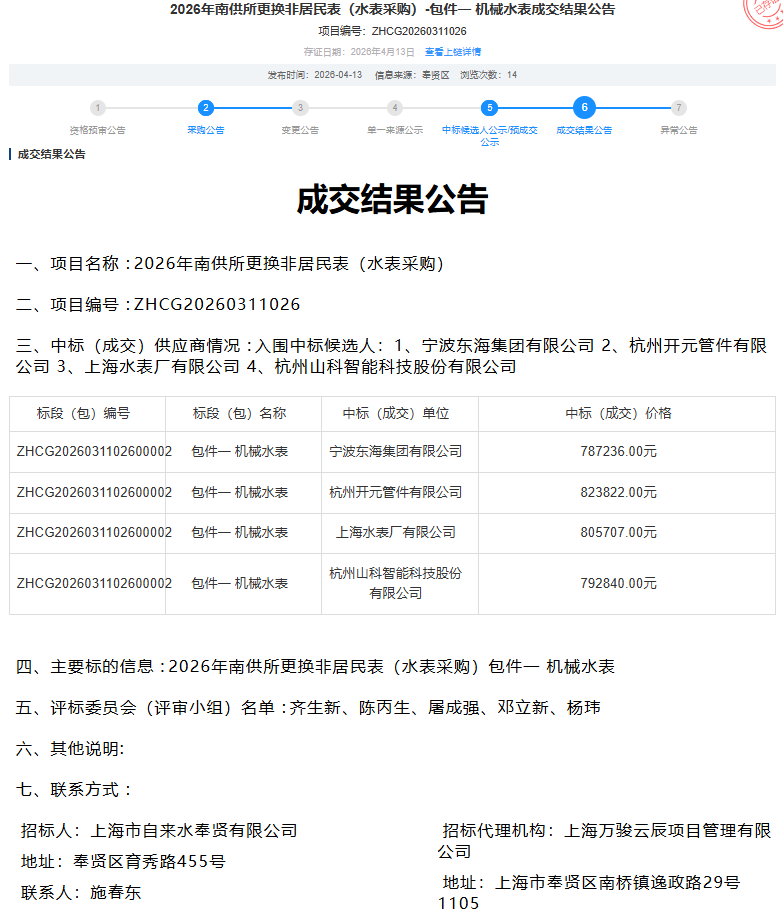
Task: Switch to the 采购公告 step label
Action: coord(205,130)
